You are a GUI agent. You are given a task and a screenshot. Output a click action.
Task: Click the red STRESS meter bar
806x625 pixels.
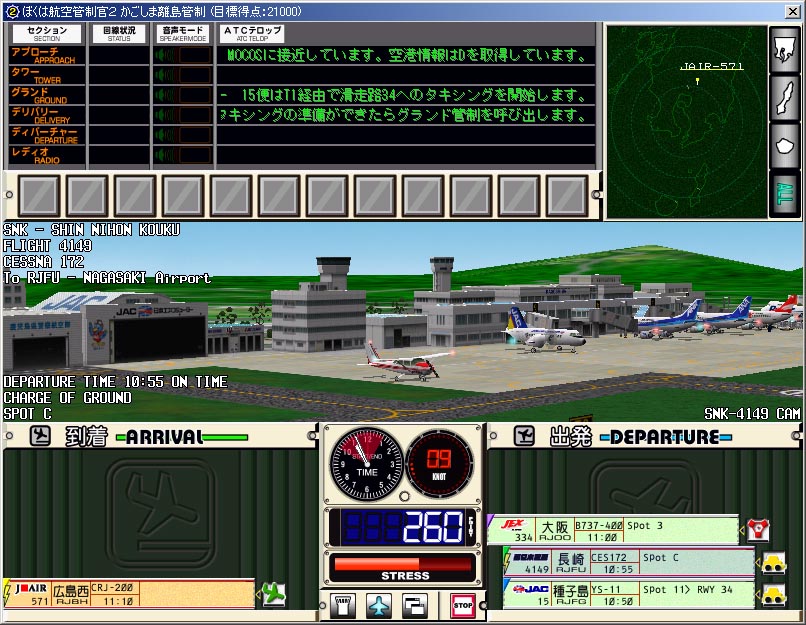point(405,564)
